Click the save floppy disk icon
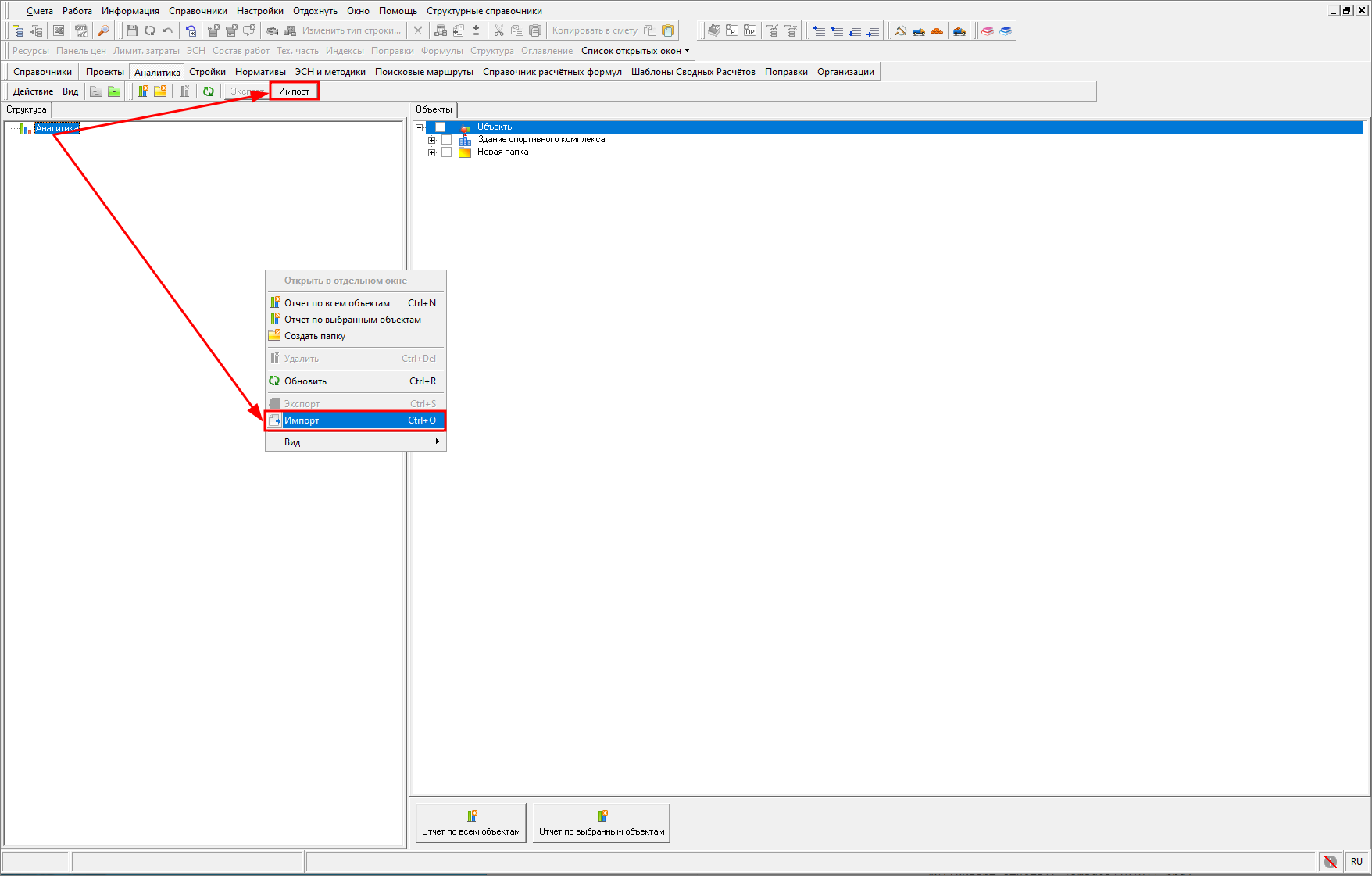 [x=131, y=30]
